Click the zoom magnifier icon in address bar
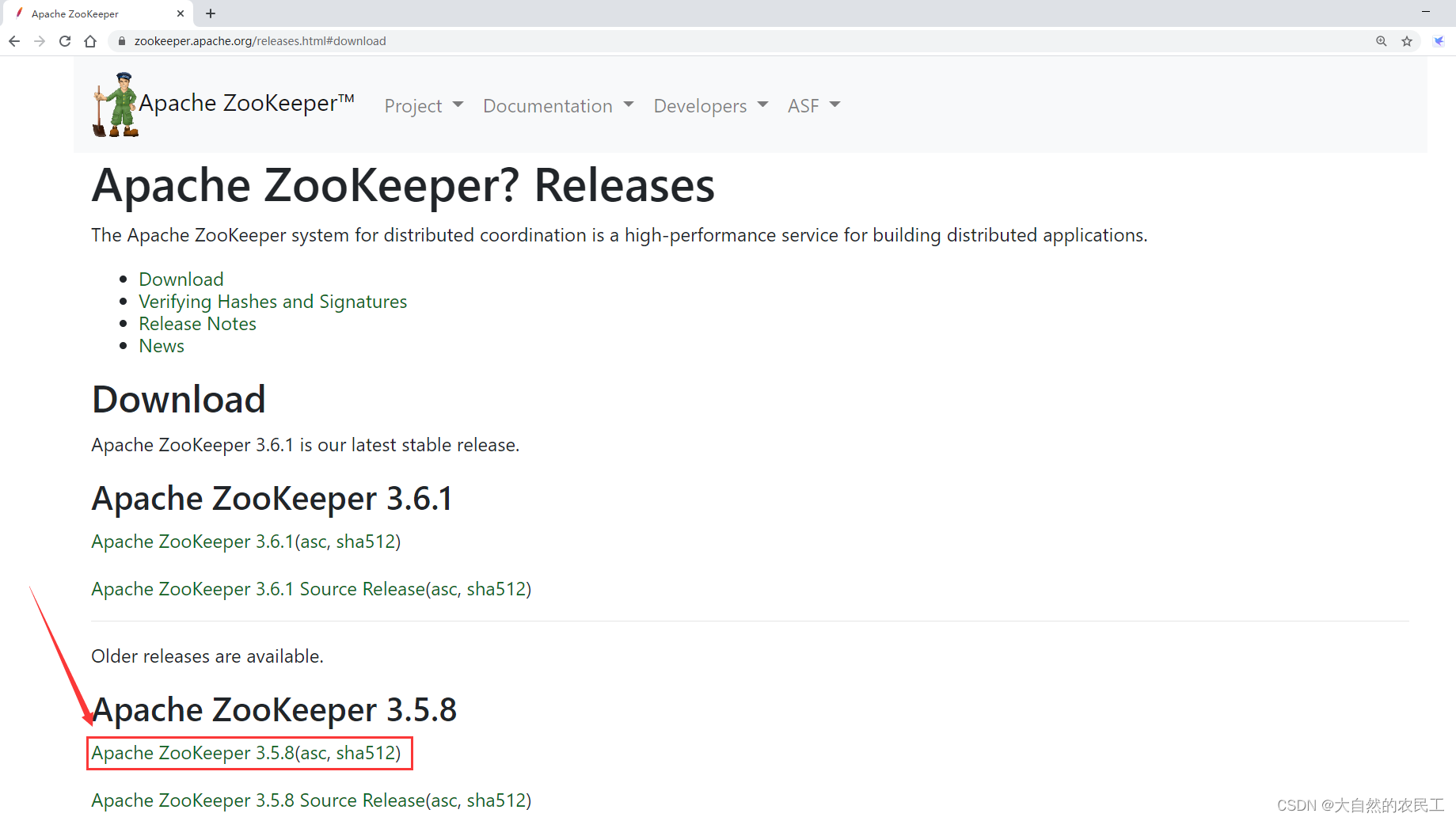This screenshot has height=821, width=1456. [1381, 40]
